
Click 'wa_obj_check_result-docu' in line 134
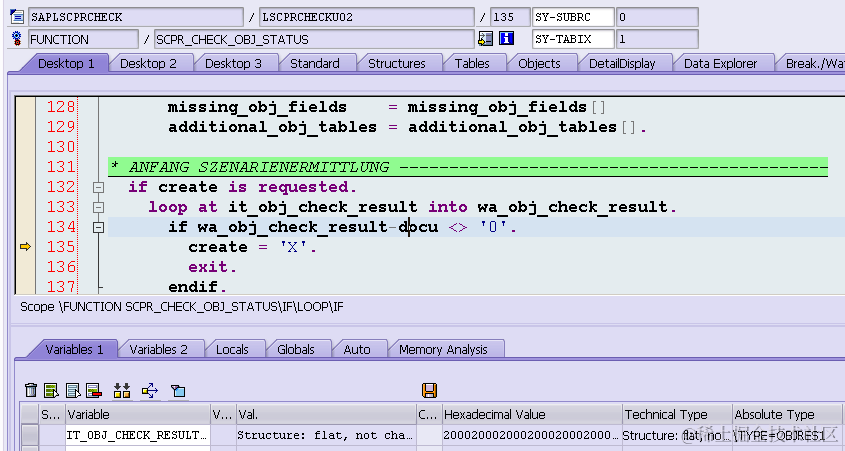(318, 227)
